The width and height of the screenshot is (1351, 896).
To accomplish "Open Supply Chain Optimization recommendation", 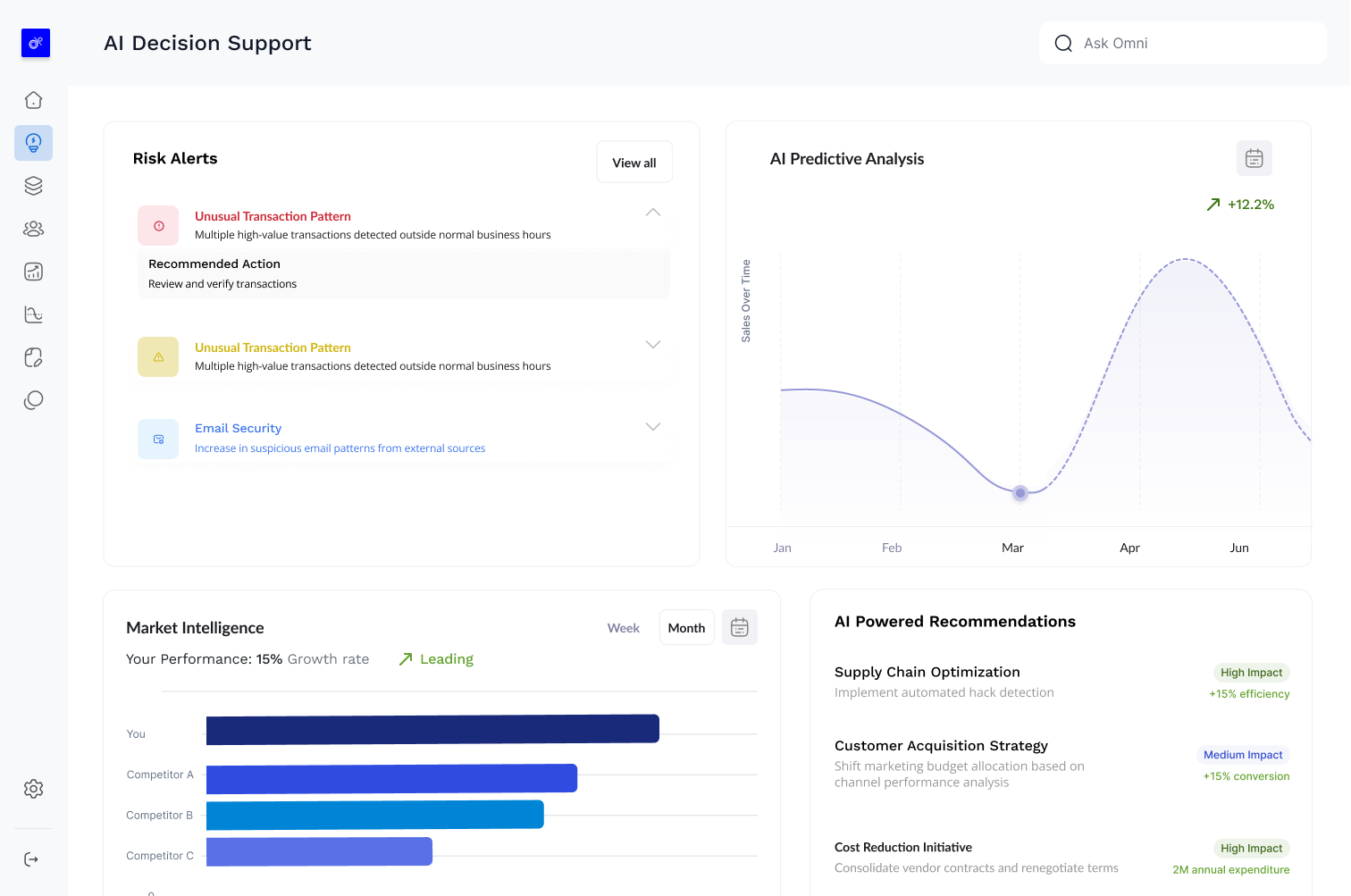I will tap(927, 673).
